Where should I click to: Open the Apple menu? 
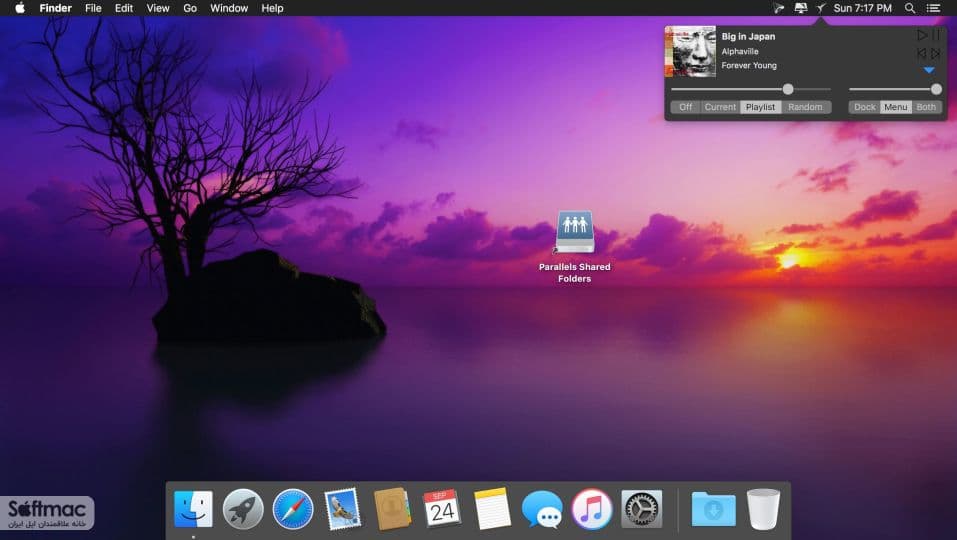20,8
